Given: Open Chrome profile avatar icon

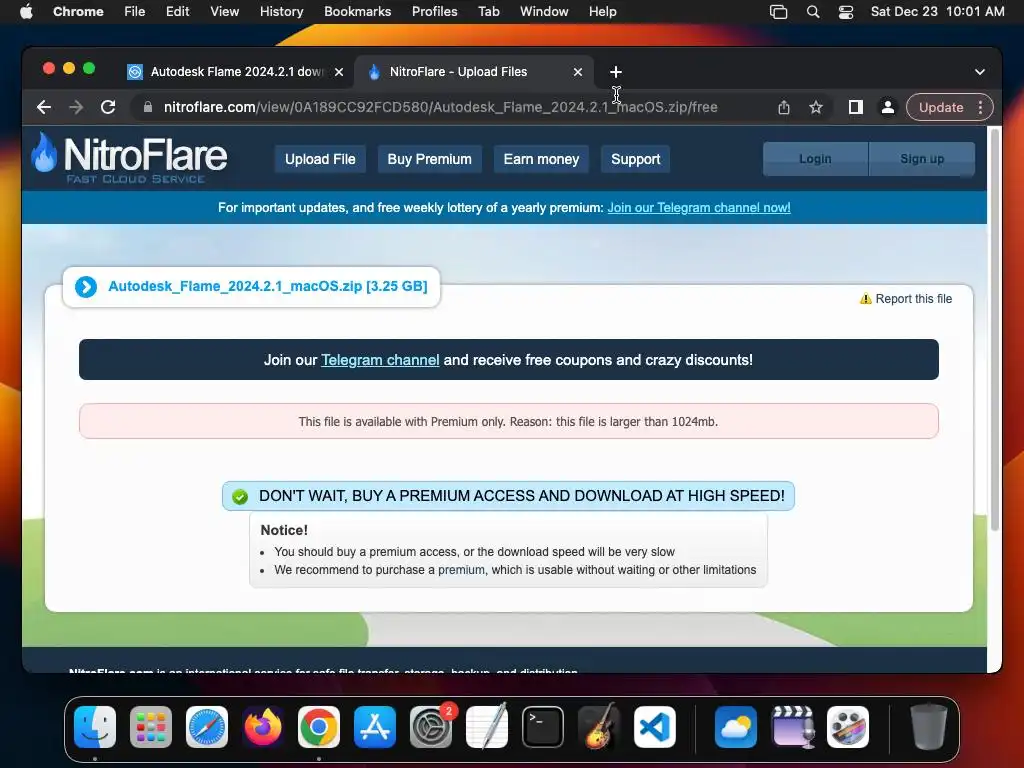Looking at the screenshot, I should pyautogui.click(x=888, y=107).
